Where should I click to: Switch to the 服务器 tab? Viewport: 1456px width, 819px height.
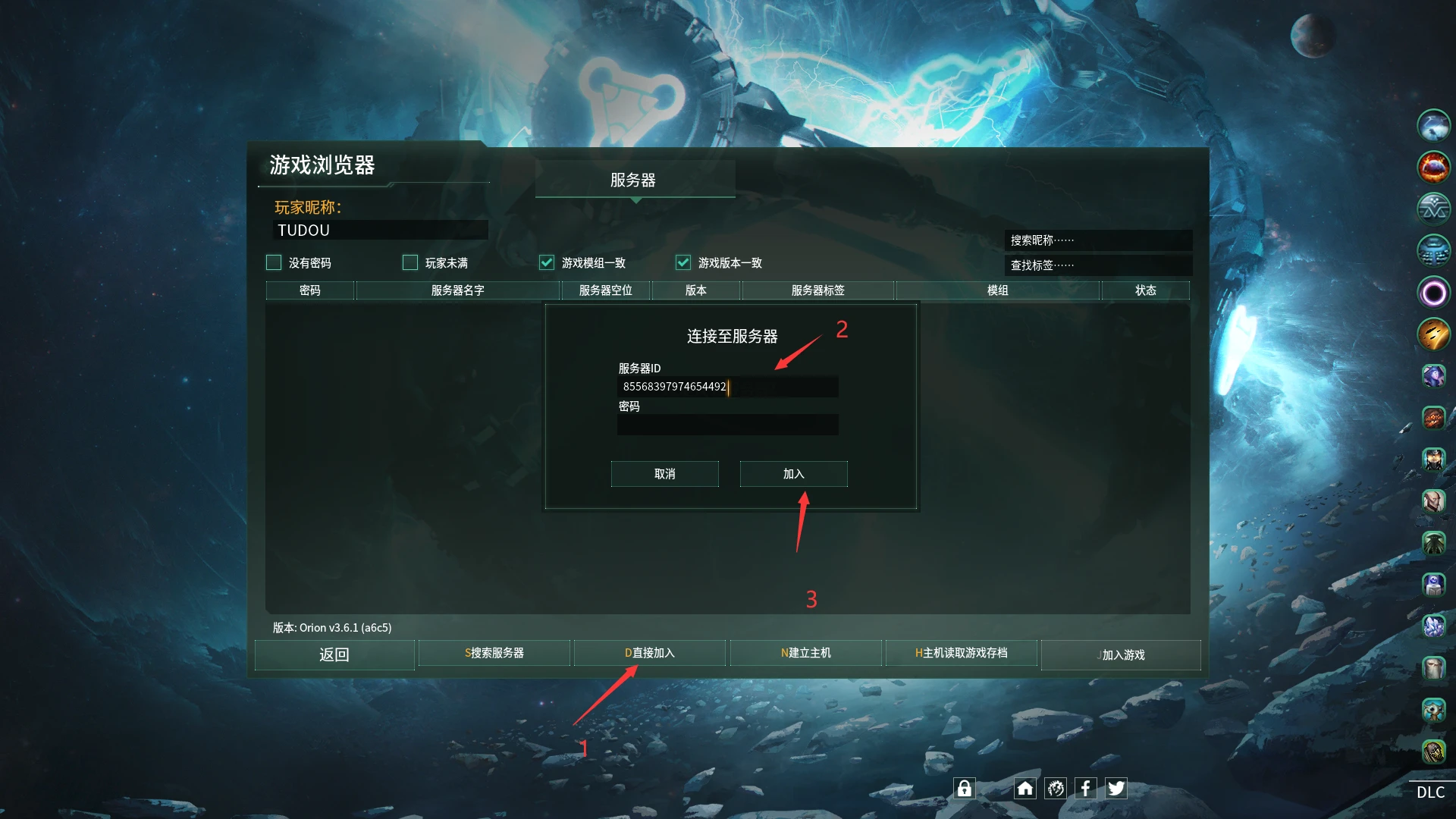coord(635,180)
